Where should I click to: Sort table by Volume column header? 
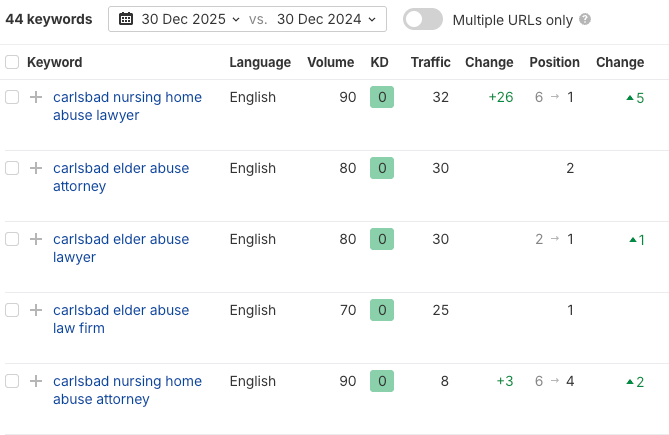point(330,62)
